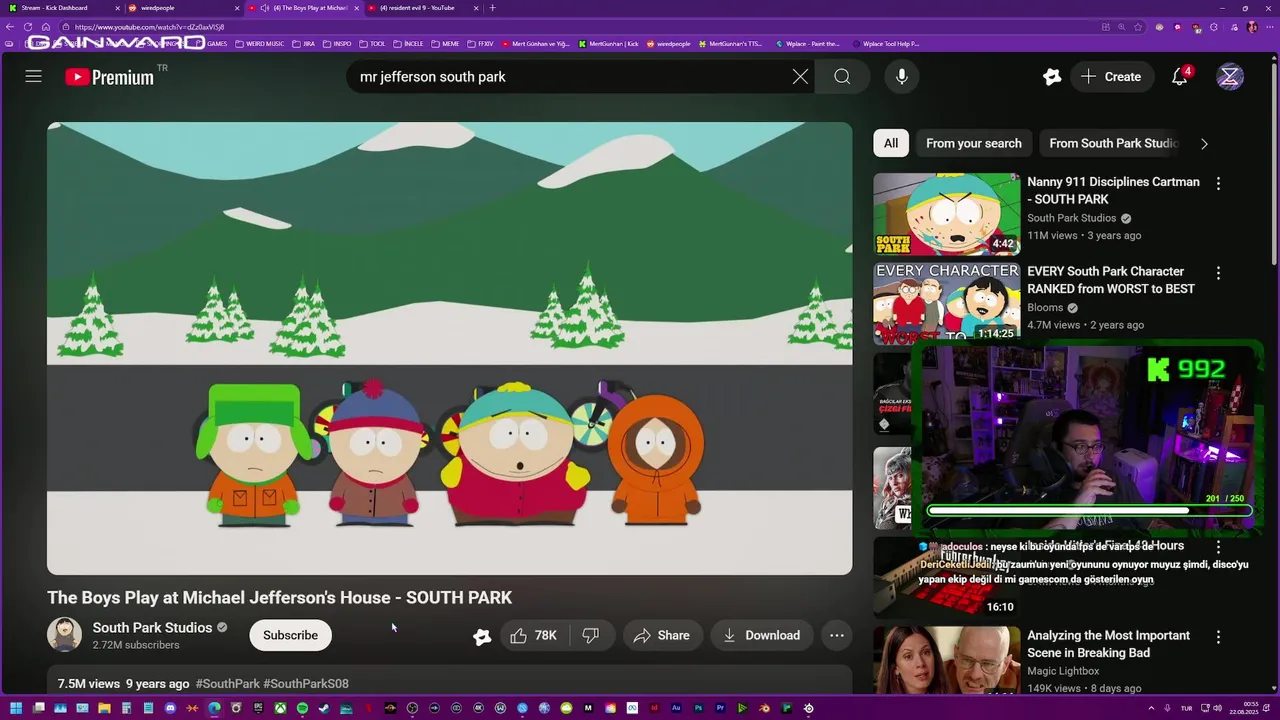Select the From your search chip
Screen dimensions: 1280x720
point(974,143)
